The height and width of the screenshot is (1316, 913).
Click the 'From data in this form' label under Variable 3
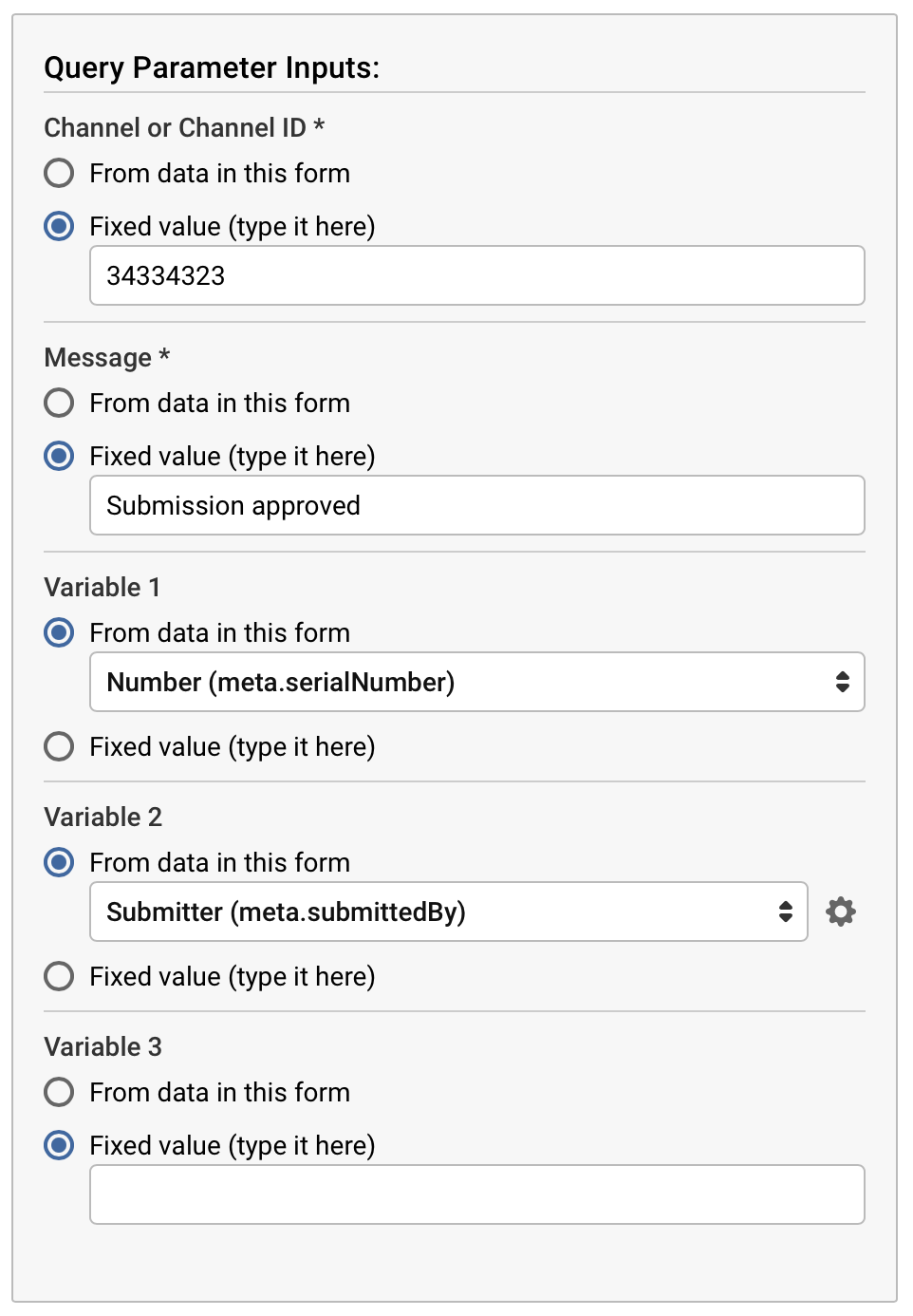tap(219, 1092)
